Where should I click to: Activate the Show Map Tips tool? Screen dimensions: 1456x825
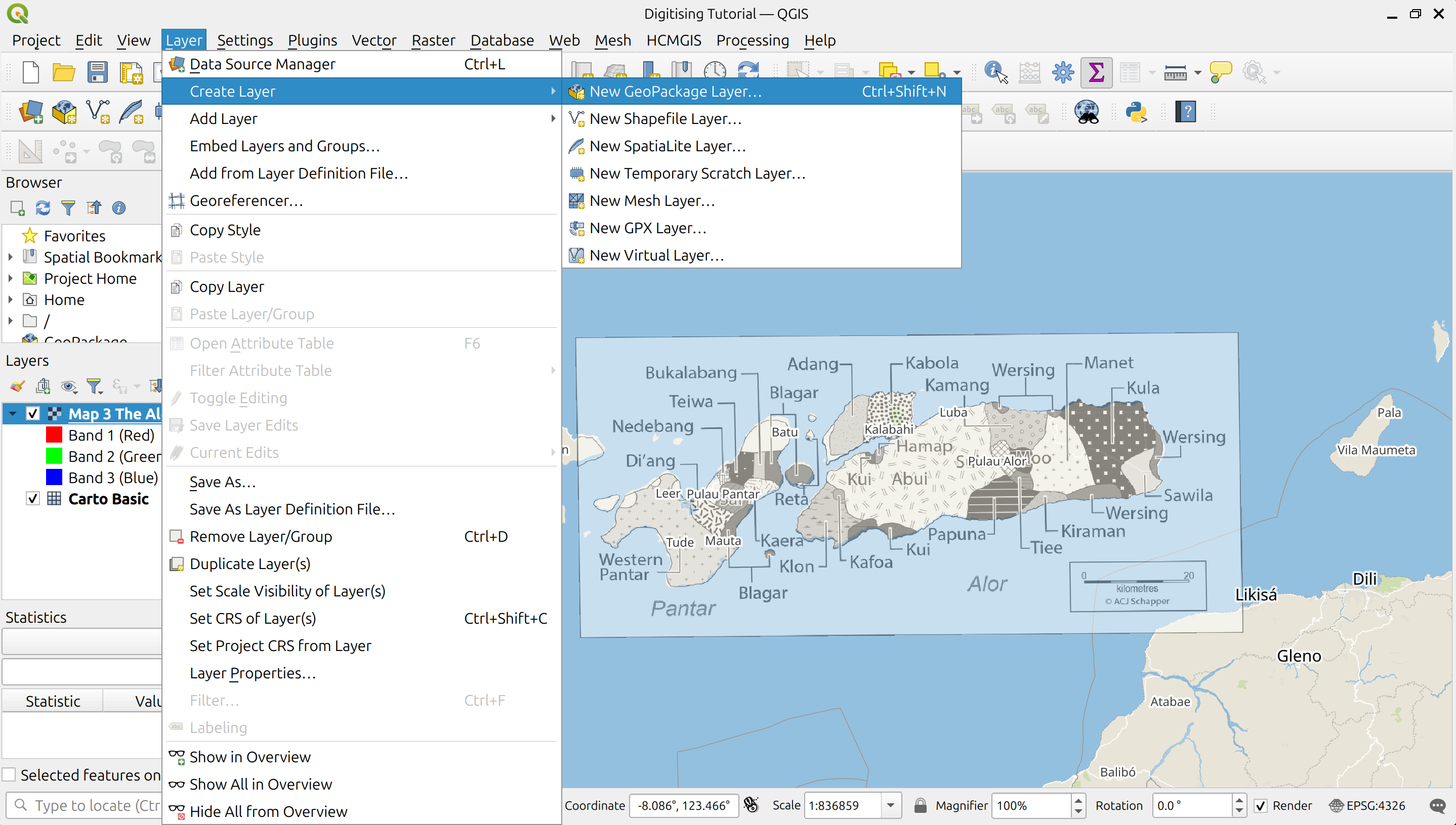(x=1221, y=72)
